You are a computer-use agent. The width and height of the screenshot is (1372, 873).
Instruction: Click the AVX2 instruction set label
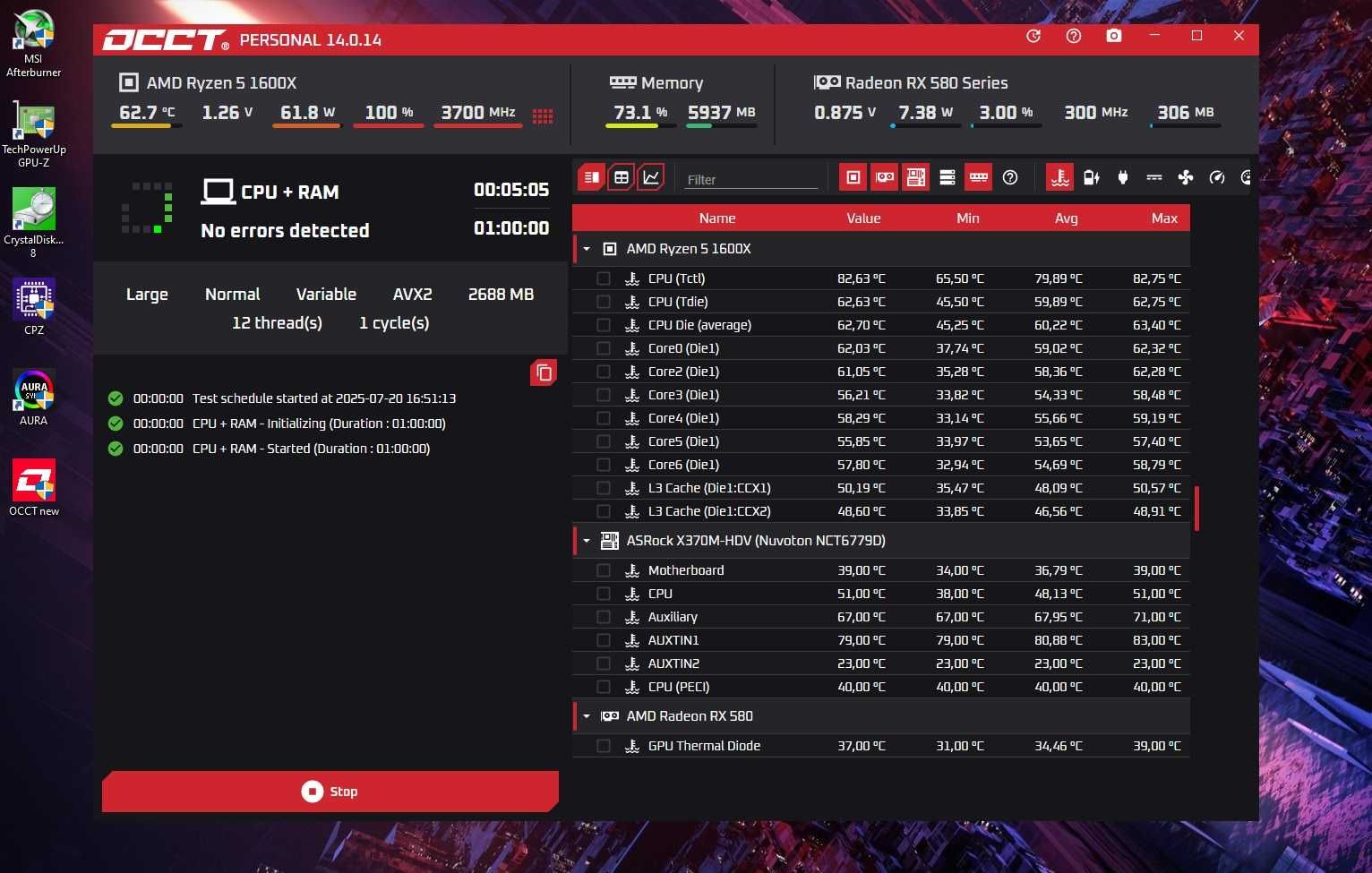[412, 295]
